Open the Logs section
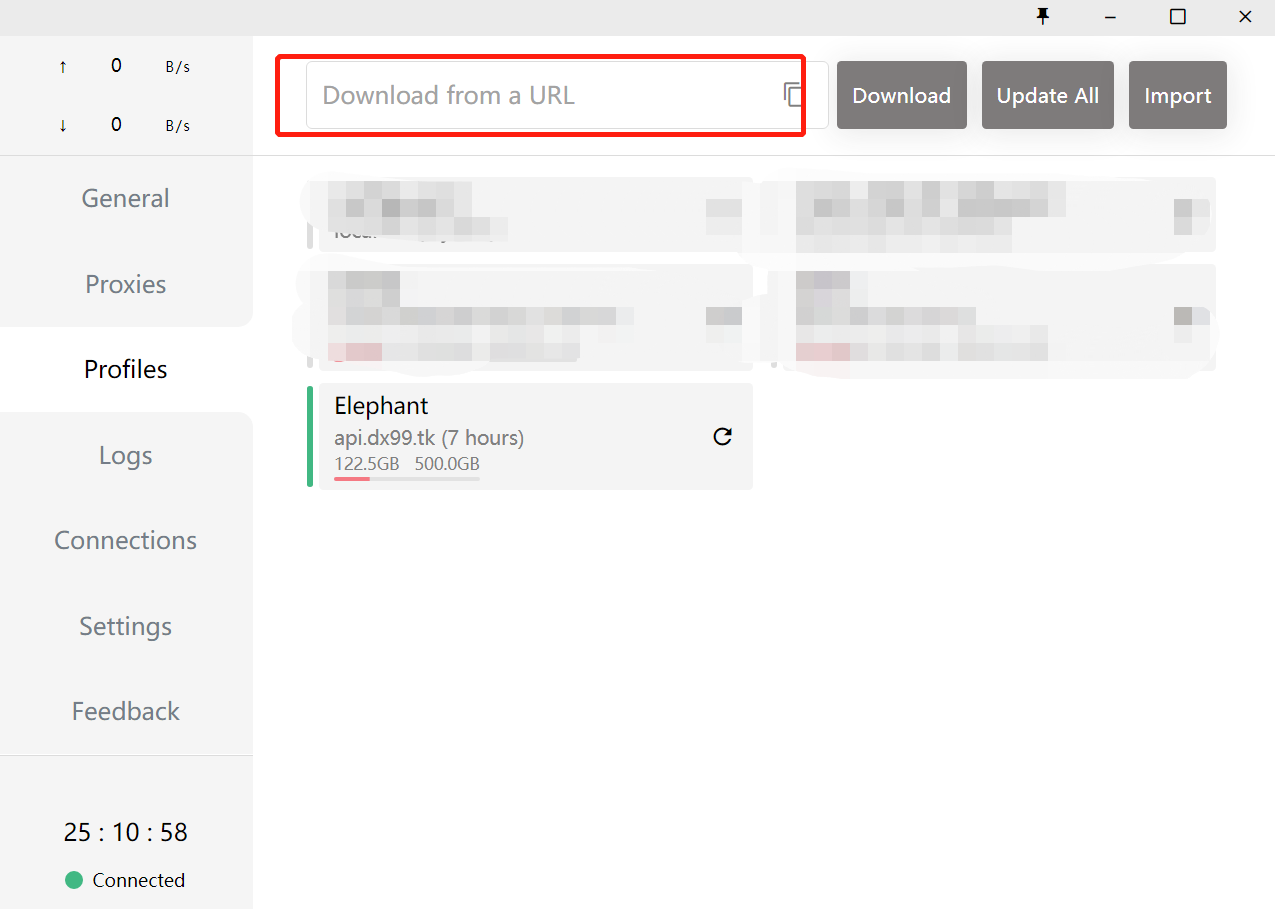 125,455
